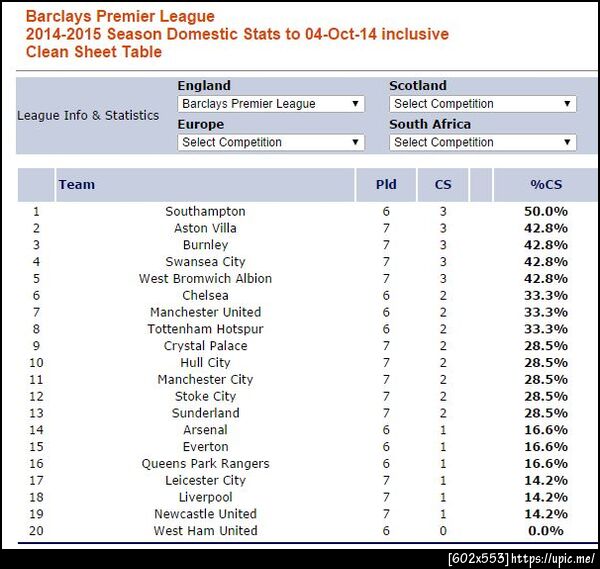Click the Team column header
The width and height of the screenshot is (600, 569).
coord(77,184)
